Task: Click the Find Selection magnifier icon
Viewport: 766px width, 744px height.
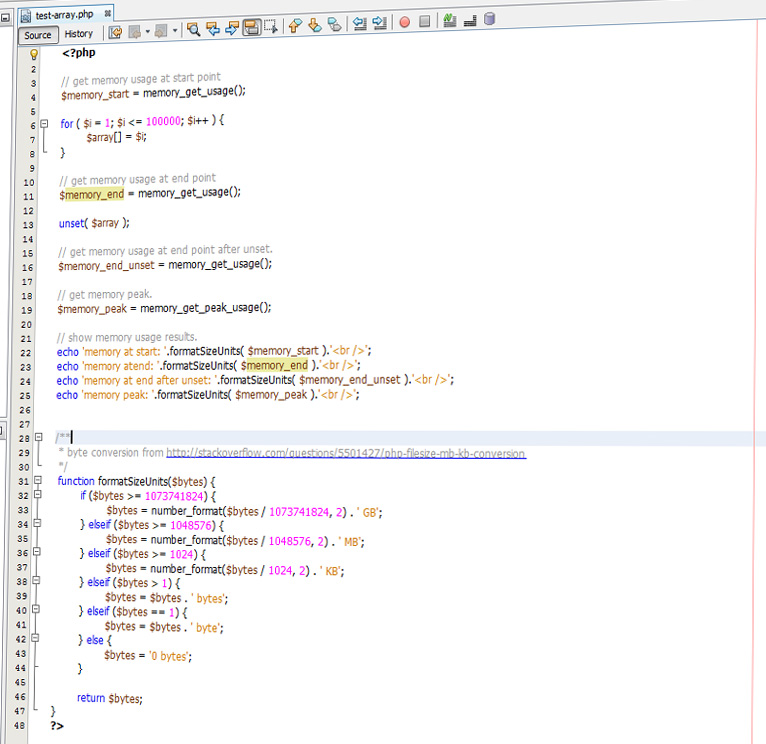Action: tap(194, 30)
